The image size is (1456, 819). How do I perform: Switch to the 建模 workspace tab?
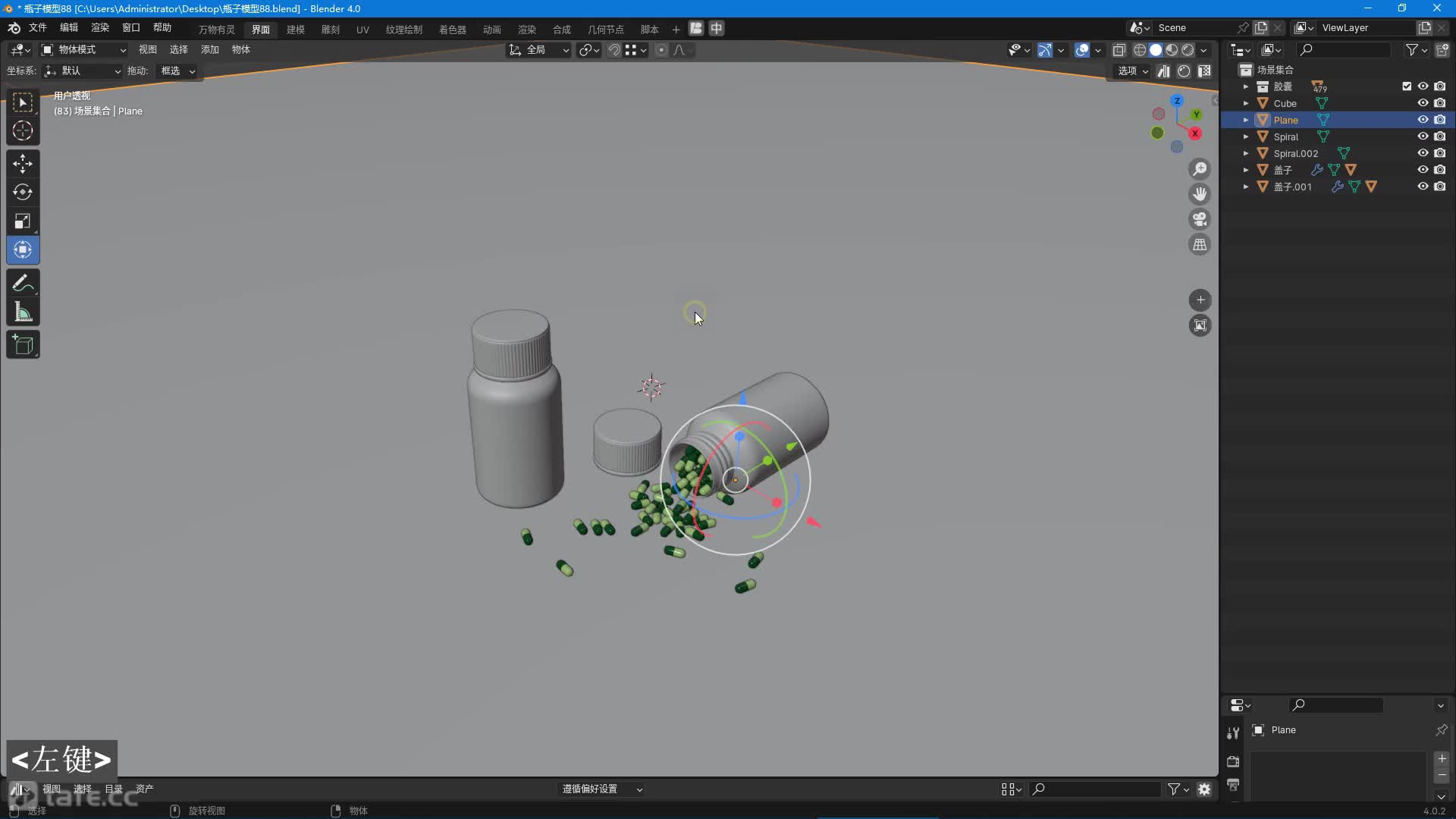pyautogui.click(x=296, y=30)
